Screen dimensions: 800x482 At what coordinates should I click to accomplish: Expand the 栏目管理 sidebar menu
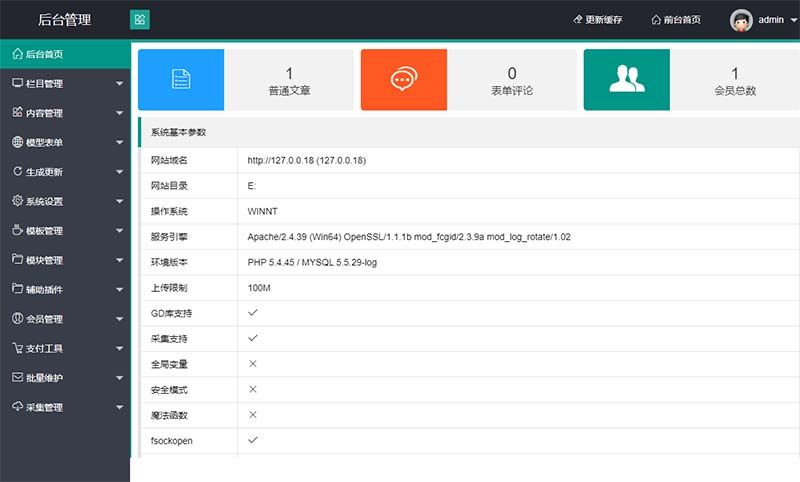click(x=65, y=84)
